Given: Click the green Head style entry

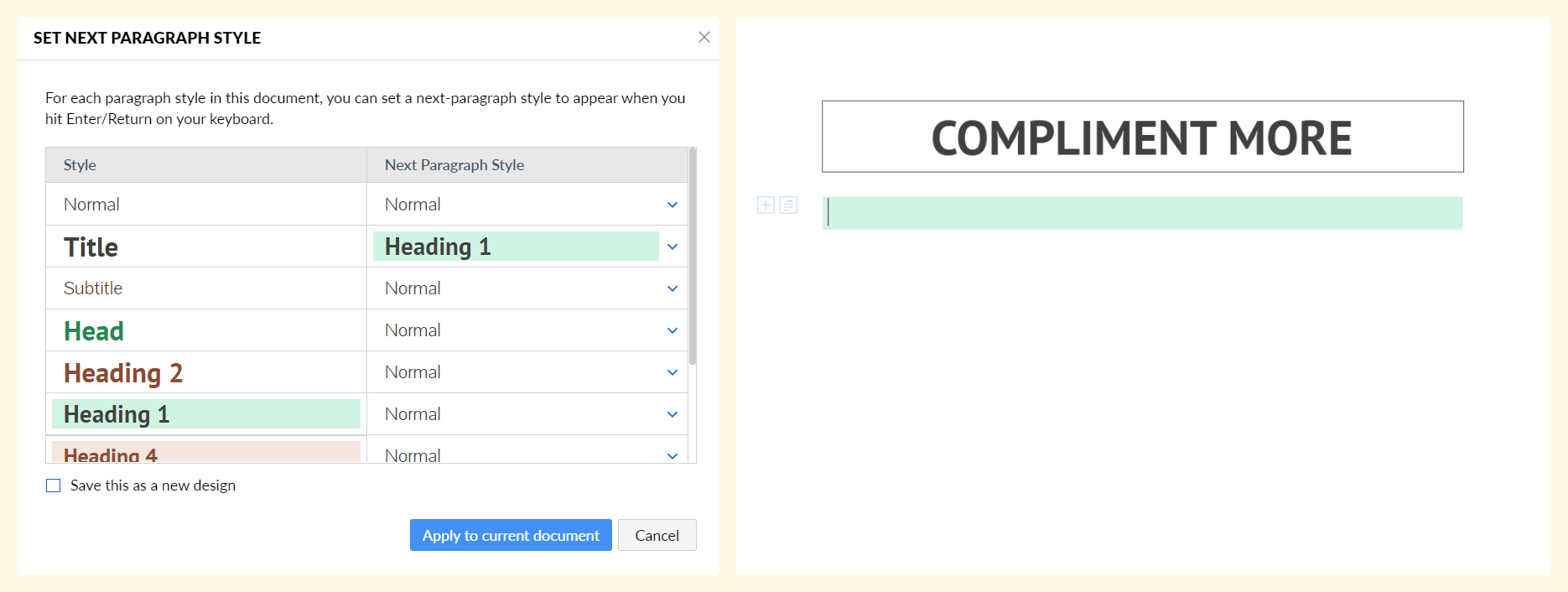Looking at the screenshot, I should 94,331.
